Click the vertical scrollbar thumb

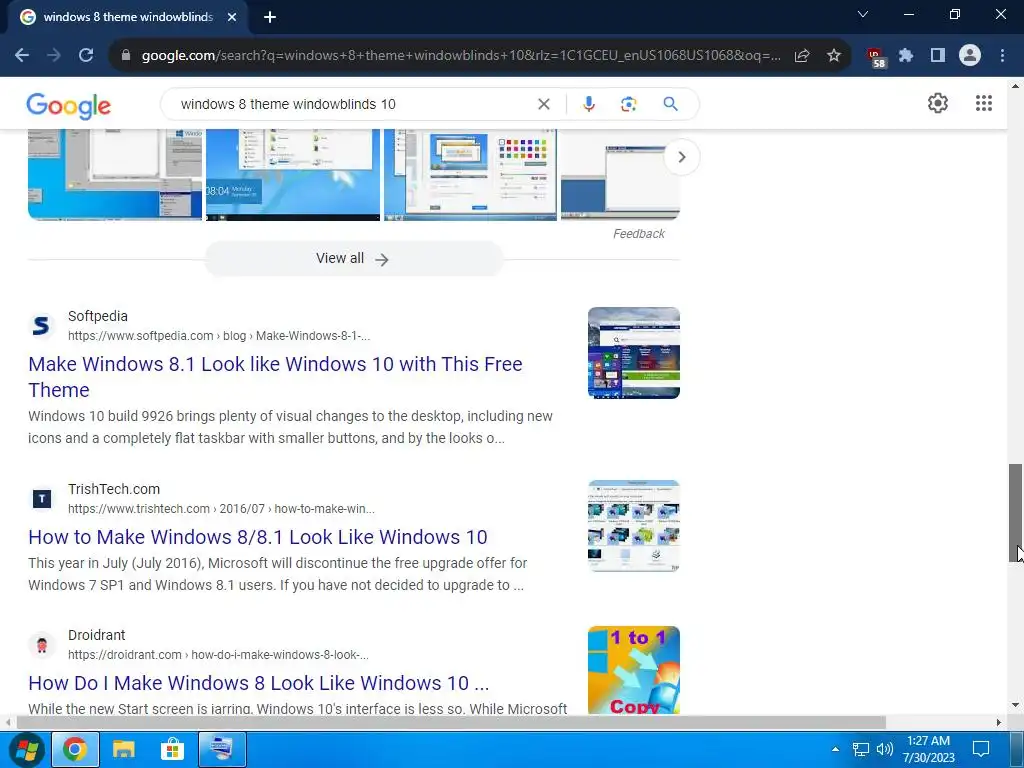coord(1015,513)
